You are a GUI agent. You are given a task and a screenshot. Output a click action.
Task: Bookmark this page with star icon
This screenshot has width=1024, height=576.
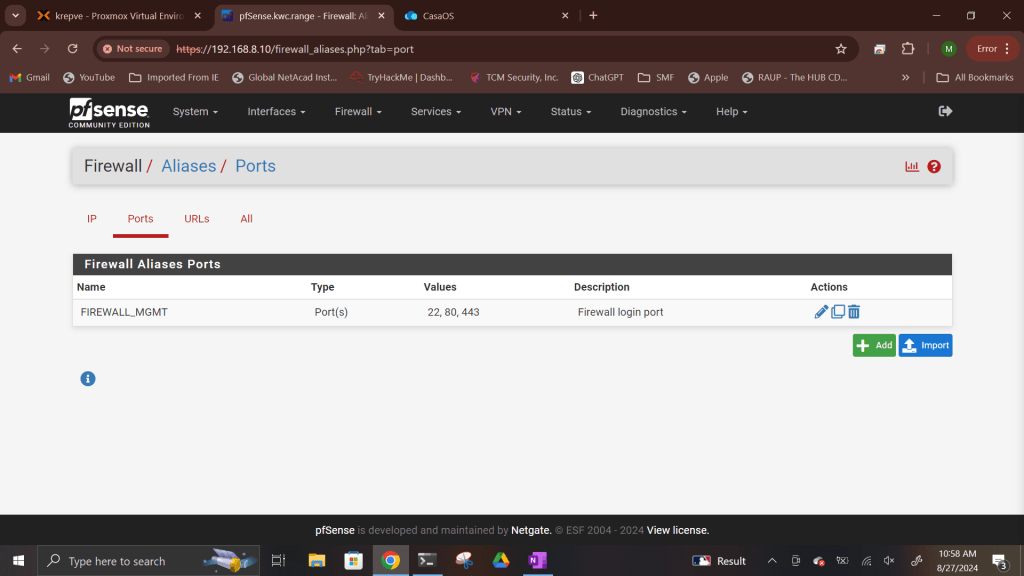(x=841, y=48)
